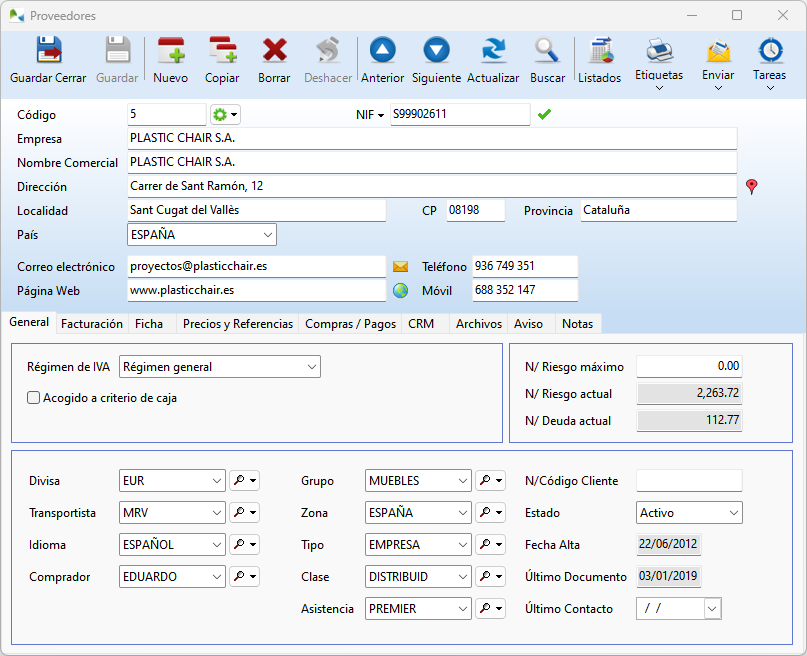
Task: Expand the Régimen de IVA dropdown
Action: coord(311,367)
